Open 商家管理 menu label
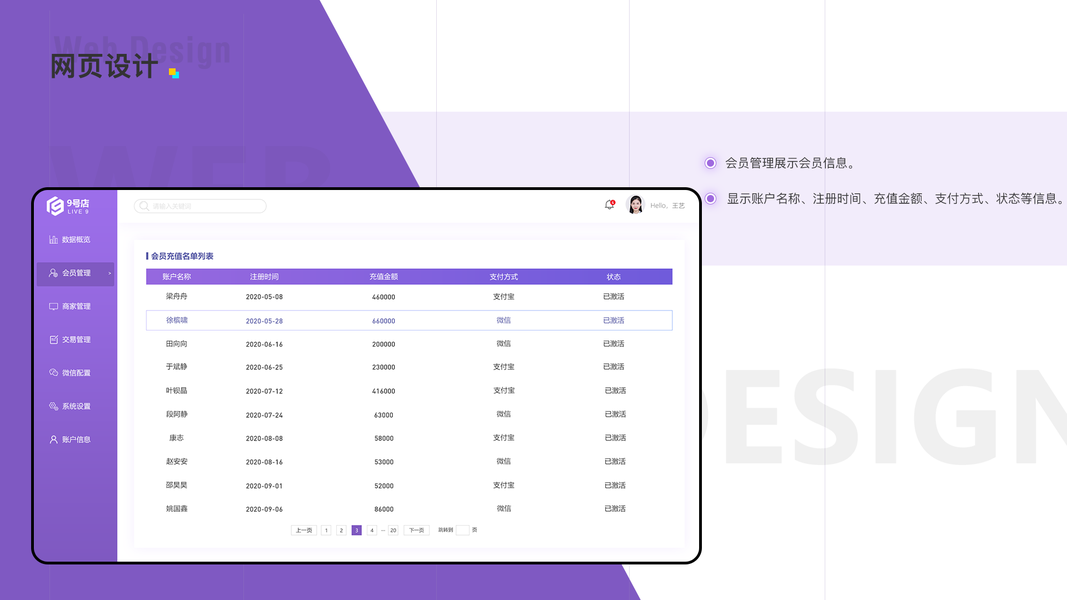The height and width of the screenshot is (600, 1067). point(76,306)
